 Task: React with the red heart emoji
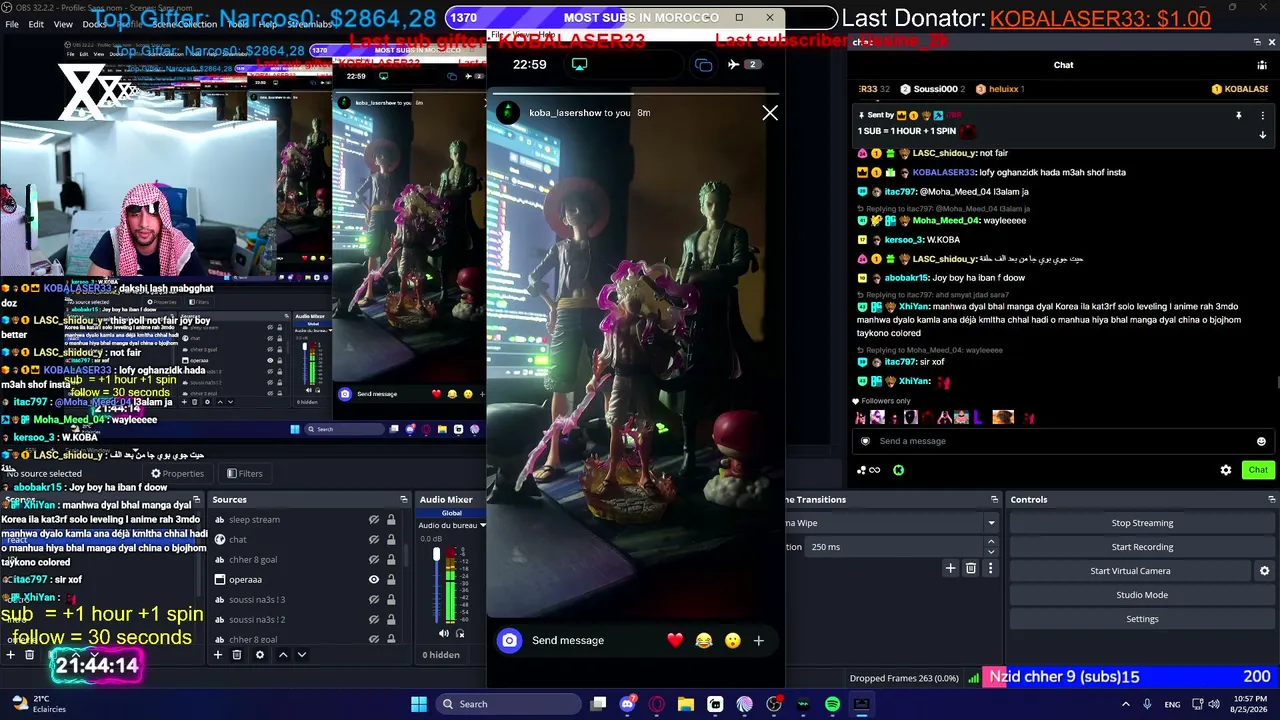click(675, 640)
